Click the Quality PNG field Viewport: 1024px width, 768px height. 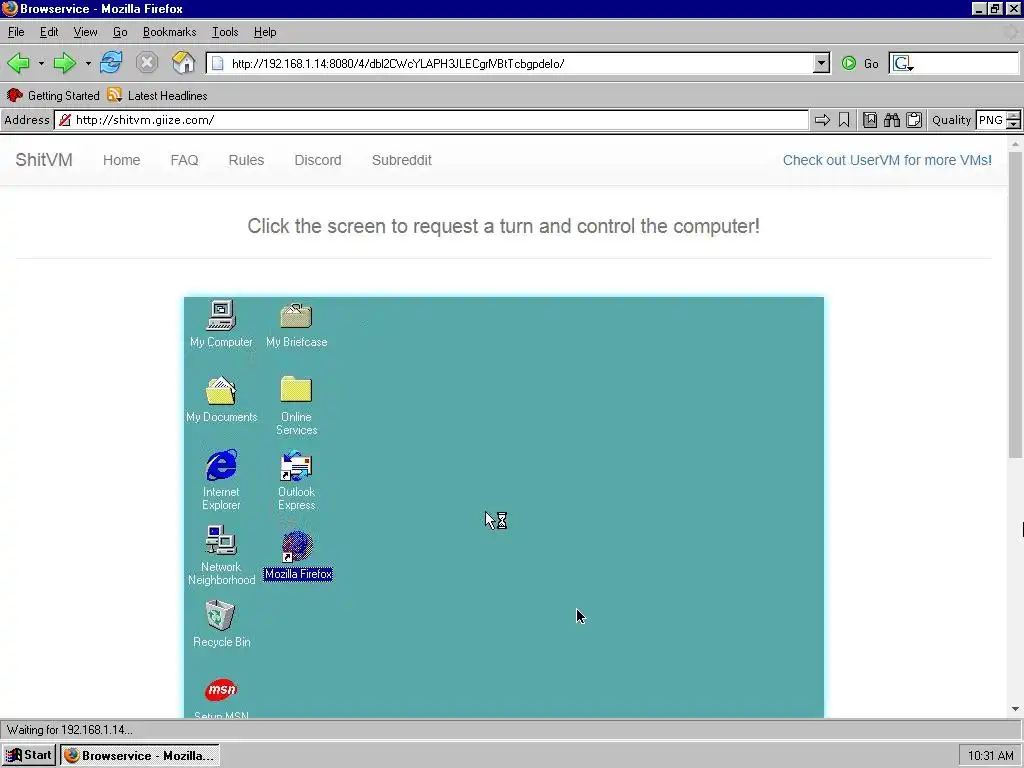coord(991,120)
